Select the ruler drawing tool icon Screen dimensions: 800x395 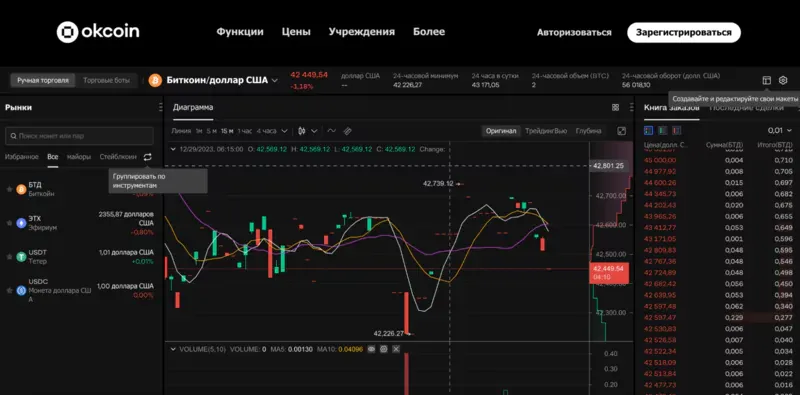347,131
